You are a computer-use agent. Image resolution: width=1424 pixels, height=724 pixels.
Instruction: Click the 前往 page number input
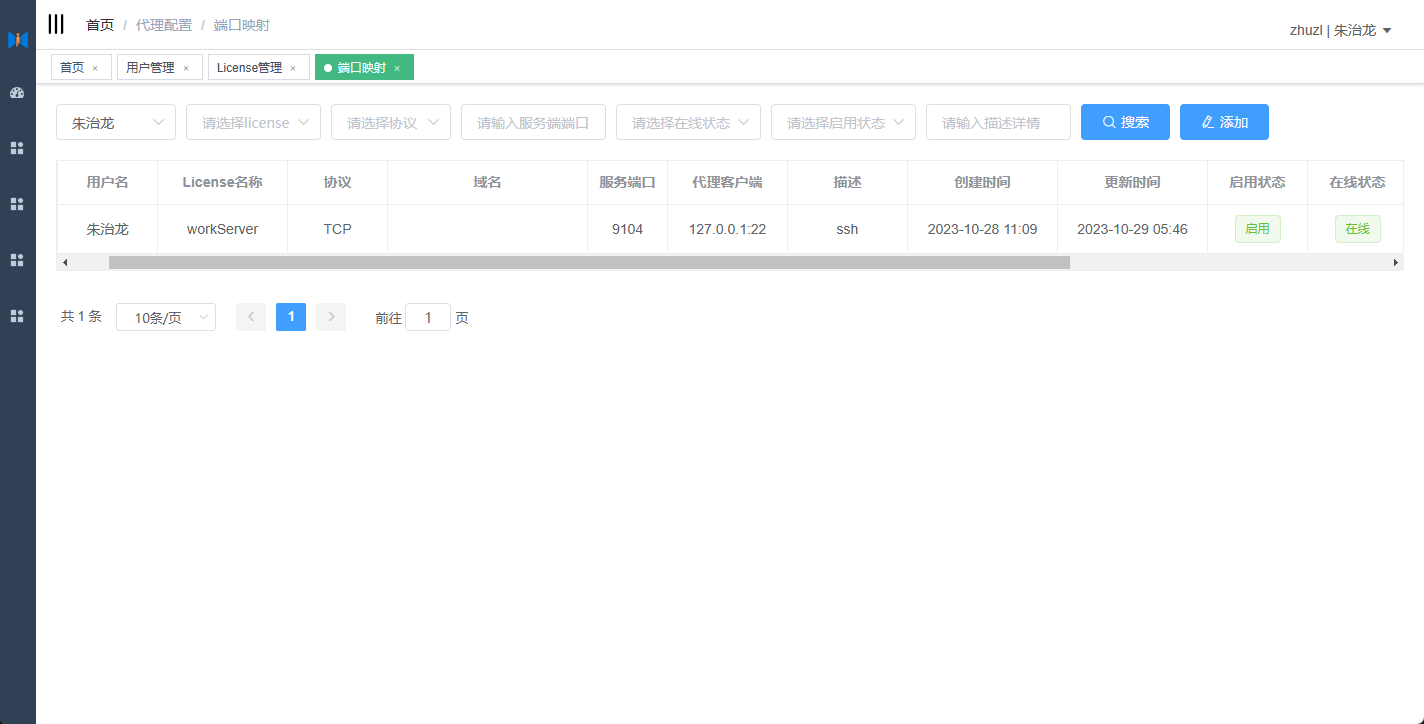click(x=428, y=317)
